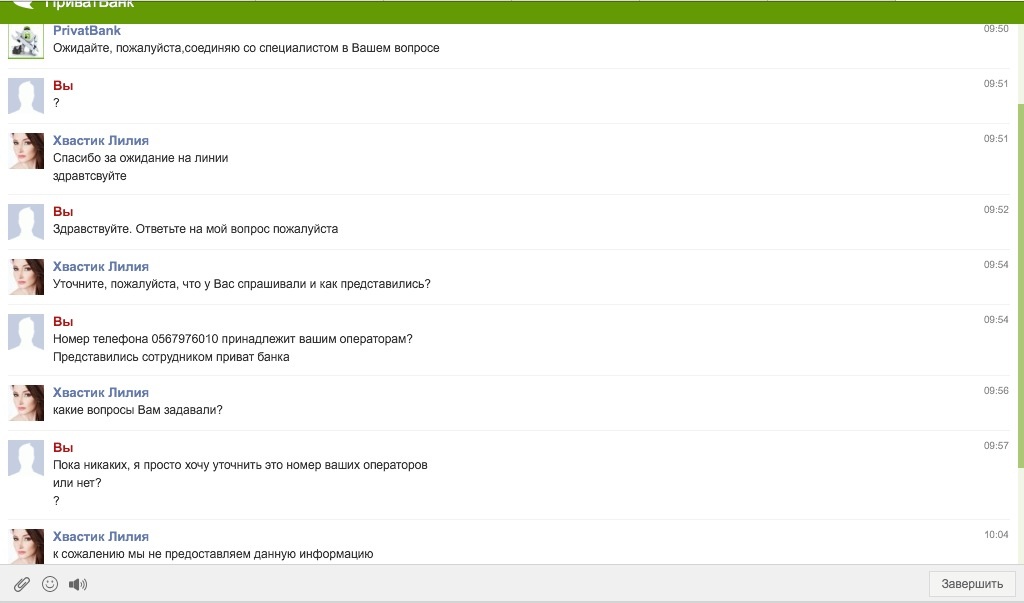The height and width of the screenshot is (603, 1024).
Task: Click the "Вы" name at 09:52 message
Action: [63, 212]
